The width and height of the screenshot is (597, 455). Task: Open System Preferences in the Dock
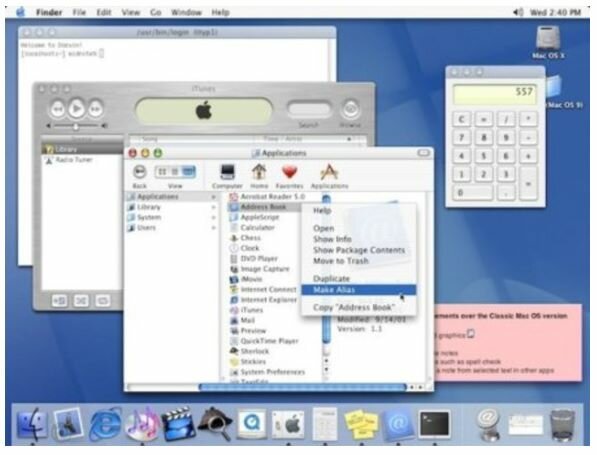tap(288, 424)
